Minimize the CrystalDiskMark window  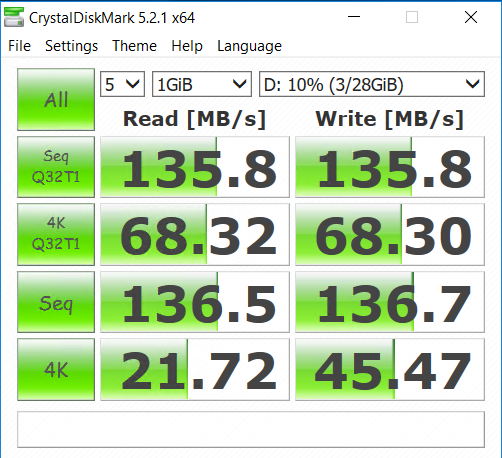tap(354, 17)
